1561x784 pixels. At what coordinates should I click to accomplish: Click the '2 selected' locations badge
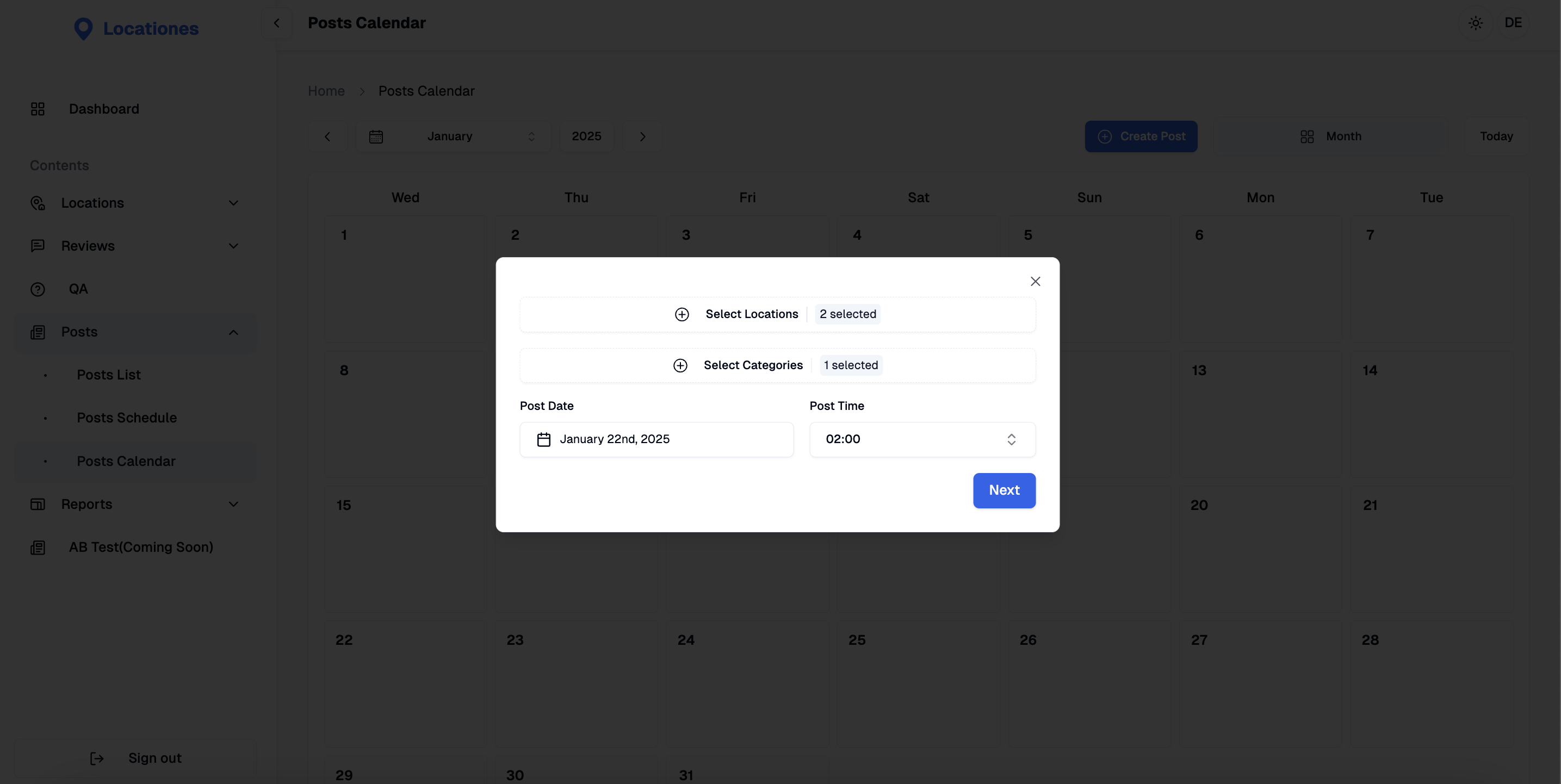tap(848, 314)
